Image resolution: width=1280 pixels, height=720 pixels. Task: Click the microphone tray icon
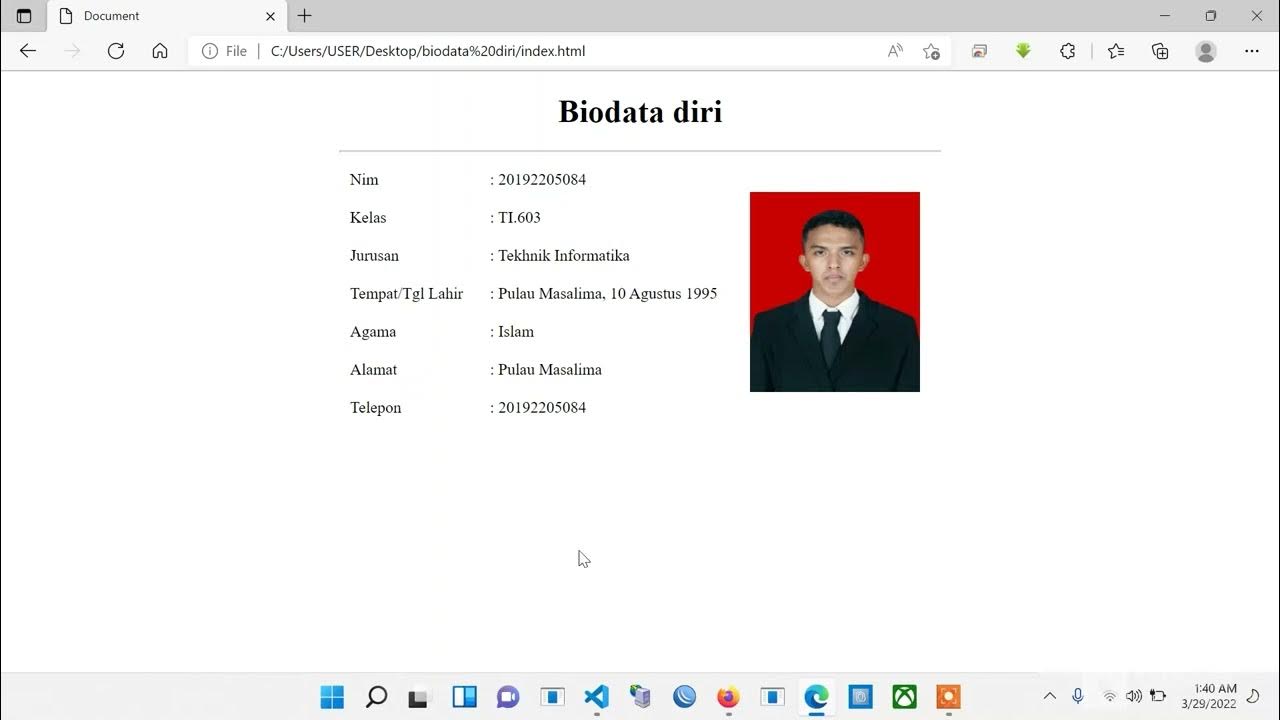[1078, 696]
